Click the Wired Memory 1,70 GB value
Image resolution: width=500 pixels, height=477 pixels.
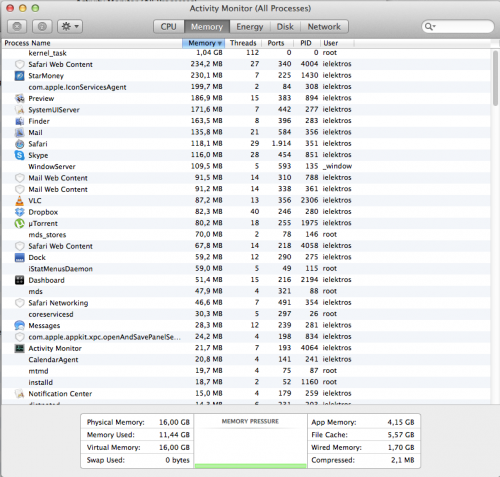[x=401, y=448]
